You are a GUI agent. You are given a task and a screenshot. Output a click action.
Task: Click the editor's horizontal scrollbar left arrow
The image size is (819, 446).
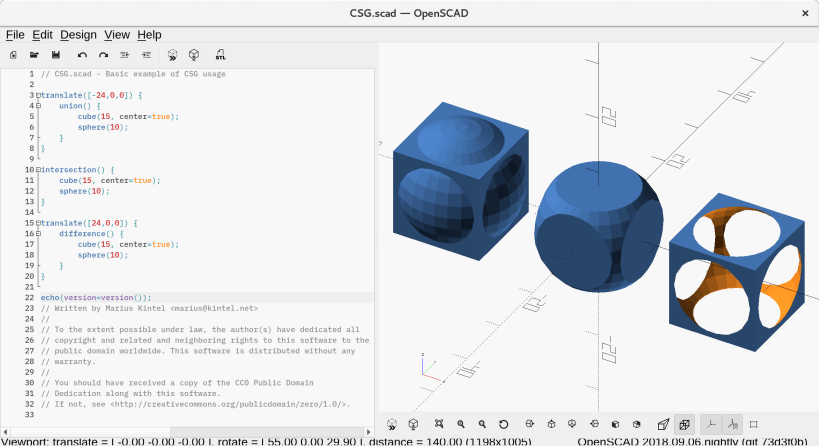tap(5, 432)
